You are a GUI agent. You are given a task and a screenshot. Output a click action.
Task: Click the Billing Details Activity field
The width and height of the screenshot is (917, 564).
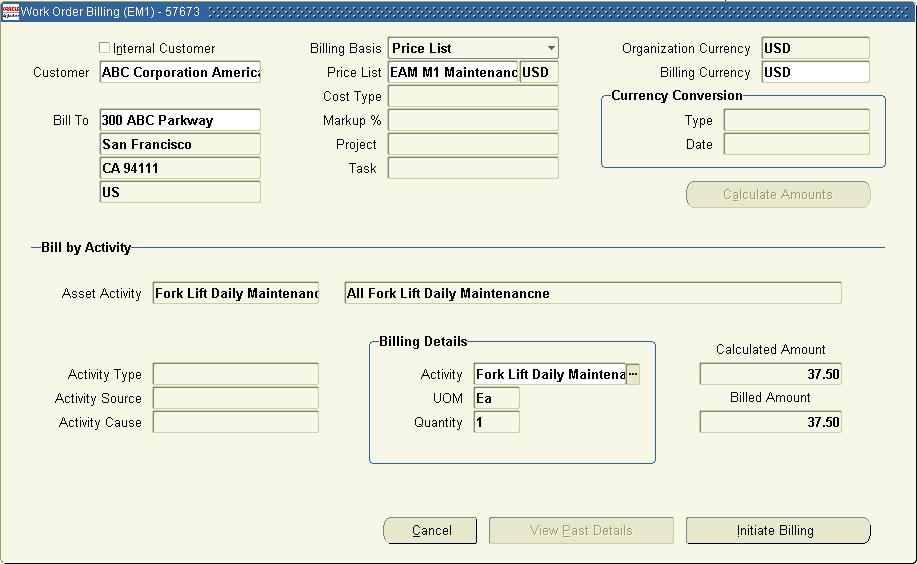click(x=550, y=374)
